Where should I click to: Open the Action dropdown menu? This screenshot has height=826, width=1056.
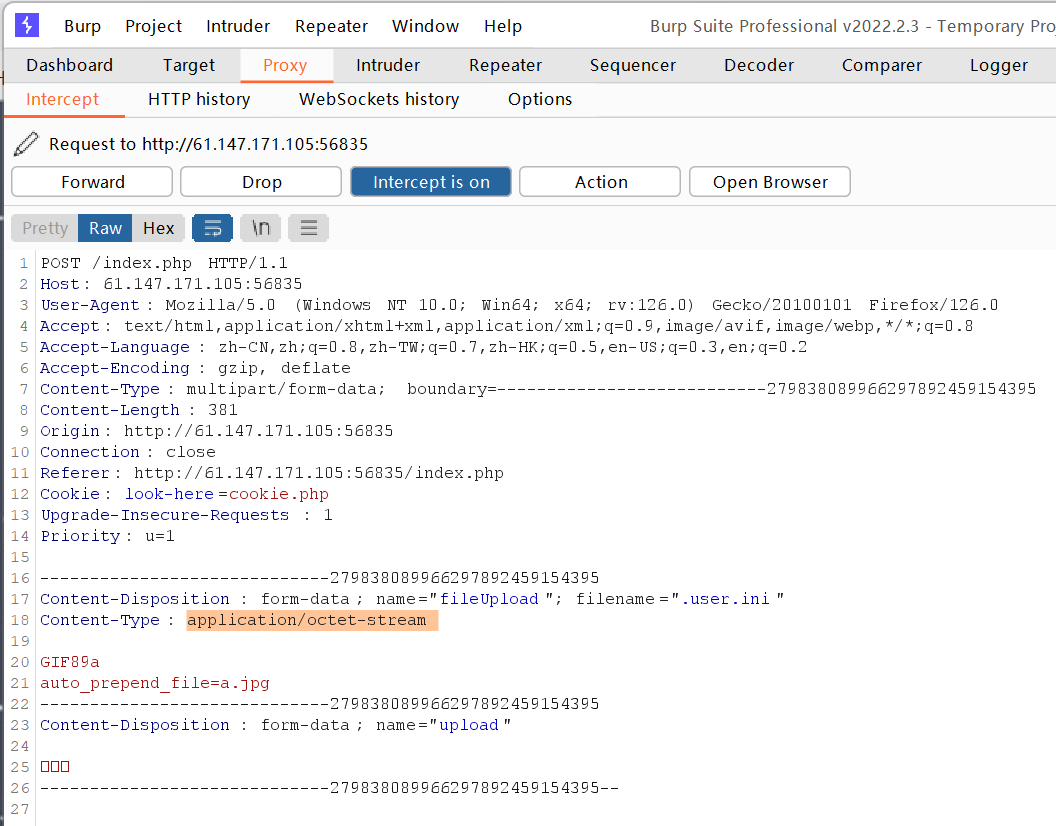tap(600, 182)
